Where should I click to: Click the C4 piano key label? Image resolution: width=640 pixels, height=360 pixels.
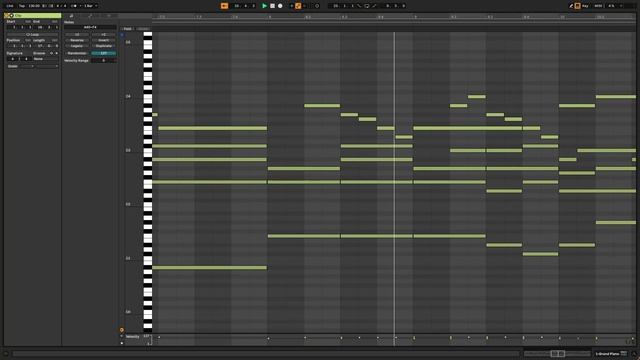[128, 96]
